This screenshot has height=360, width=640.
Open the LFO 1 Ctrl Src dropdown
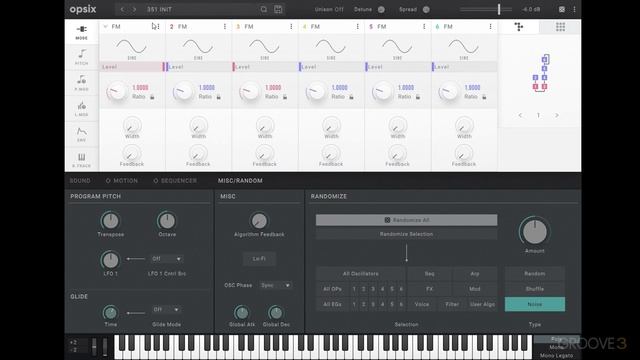point(167,259)
